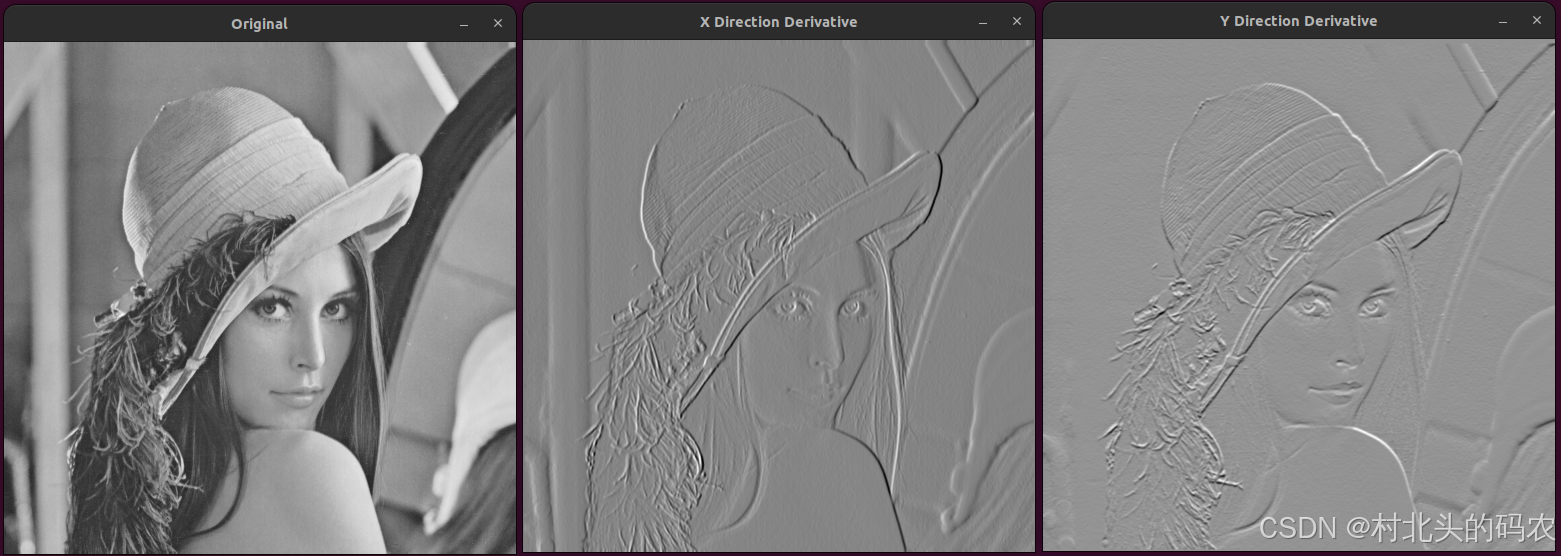Screen dimensions: 1561x556
Task: Click the Y derivative image display
Action: coord(1299,295)
